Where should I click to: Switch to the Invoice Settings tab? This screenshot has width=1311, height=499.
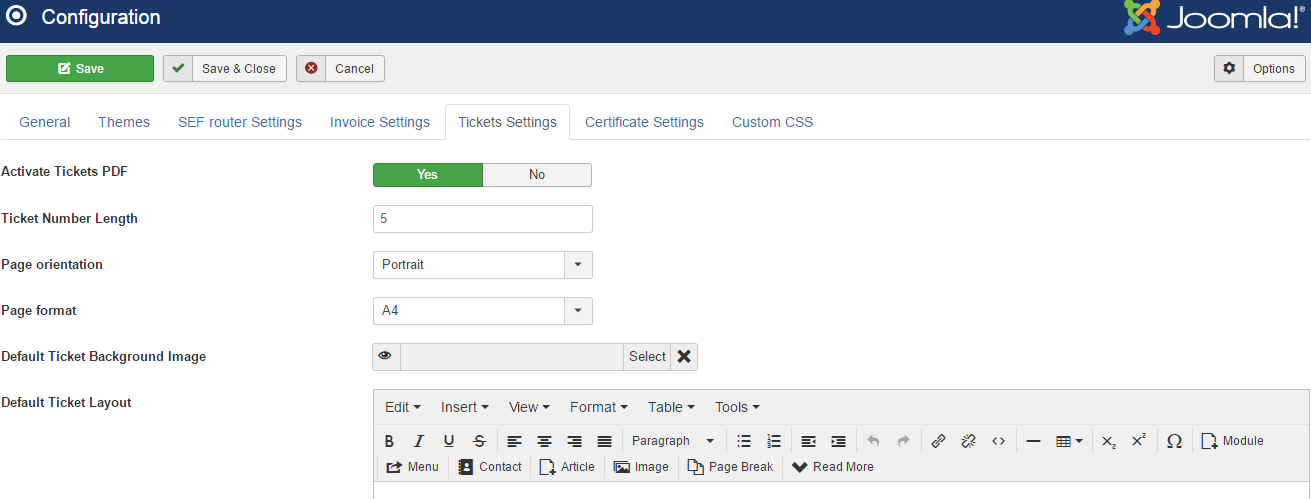click(380, 122)
